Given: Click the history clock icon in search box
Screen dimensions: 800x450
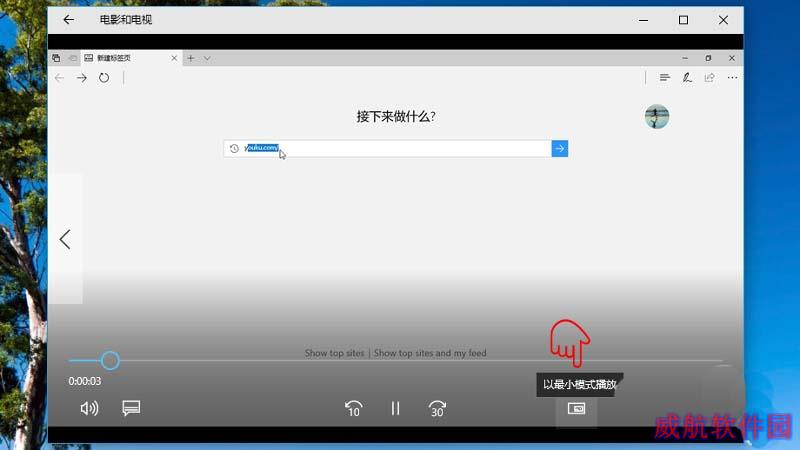Looking at the screenshot, I should click(x=234, y=148).
